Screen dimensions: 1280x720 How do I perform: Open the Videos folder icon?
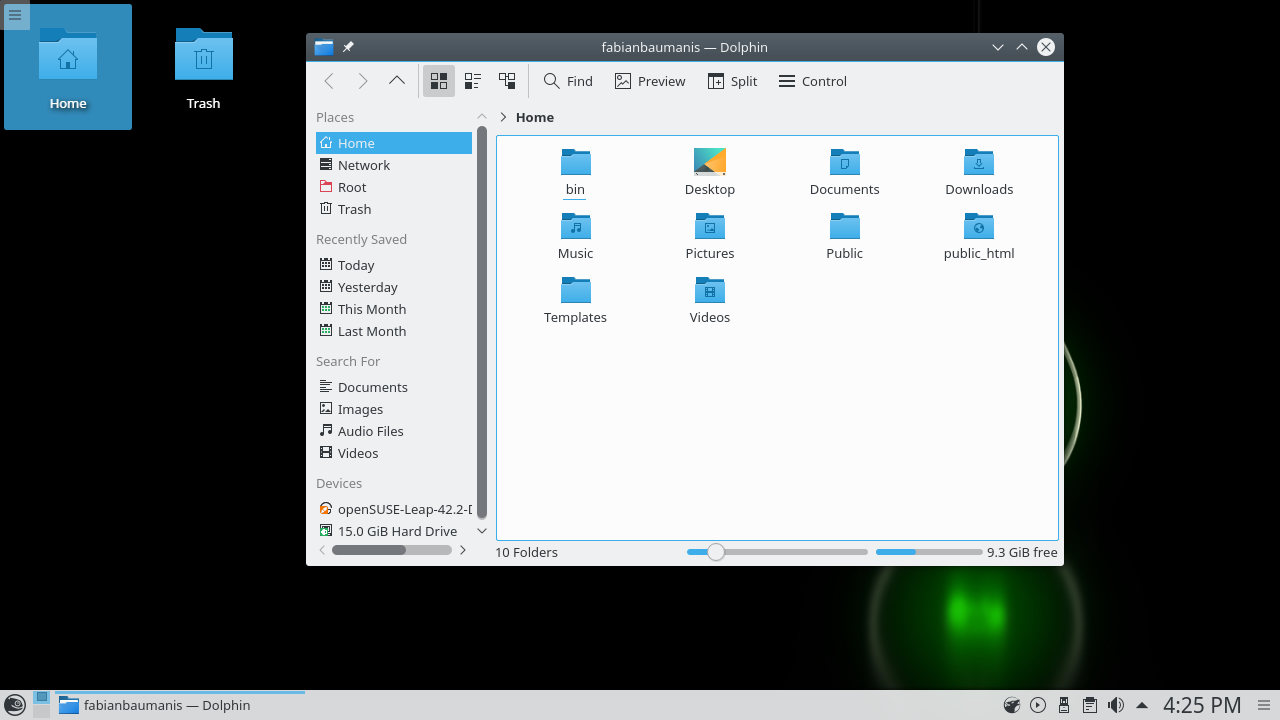click(x=709, y=291)
